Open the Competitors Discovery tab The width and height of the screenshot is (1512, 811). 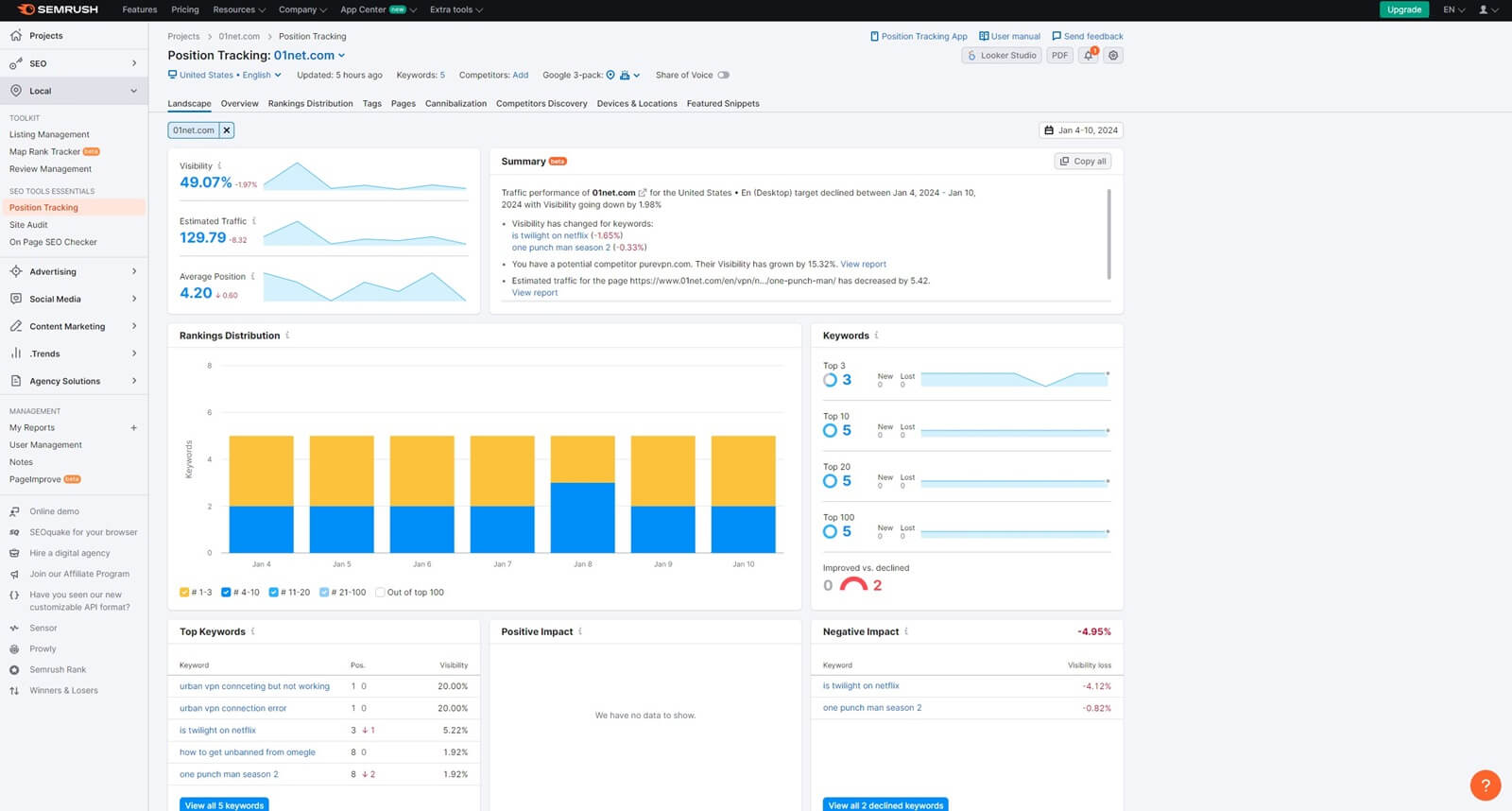(541, 104)
